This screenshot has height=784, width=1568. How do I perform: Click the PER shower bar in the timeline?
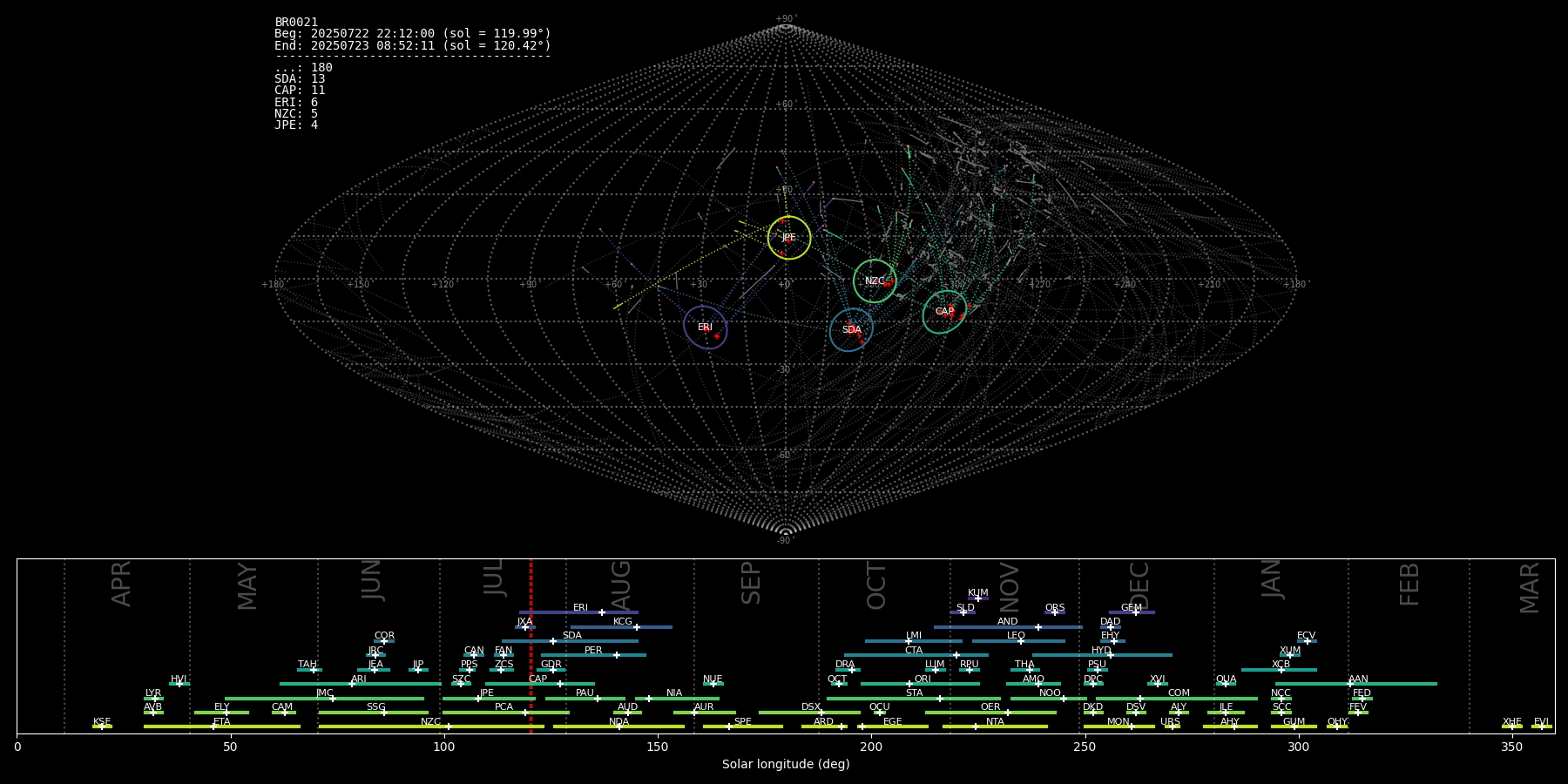(593, 655)
